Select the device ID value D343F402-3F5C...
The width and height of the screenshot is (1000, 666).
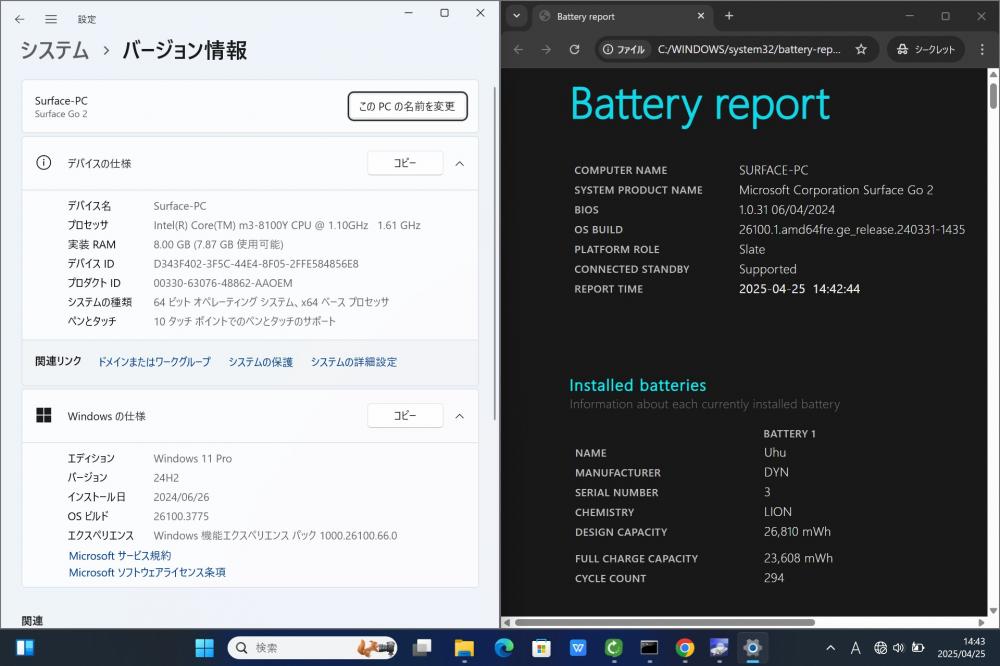[256, 263]
